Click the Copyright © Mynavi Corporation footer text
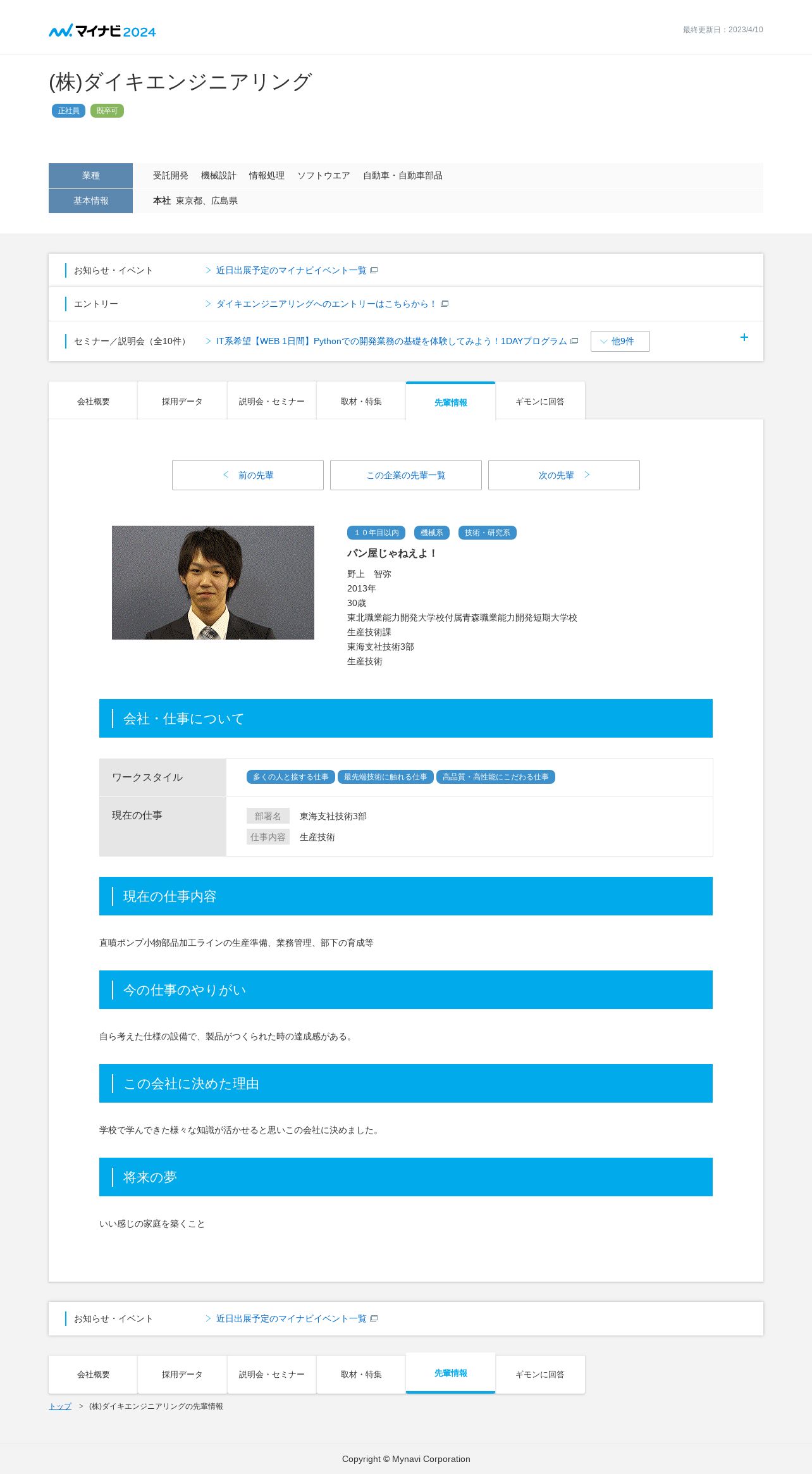Image resolution: width=812 pixels, height=1474 pixels. point(406,1459)
